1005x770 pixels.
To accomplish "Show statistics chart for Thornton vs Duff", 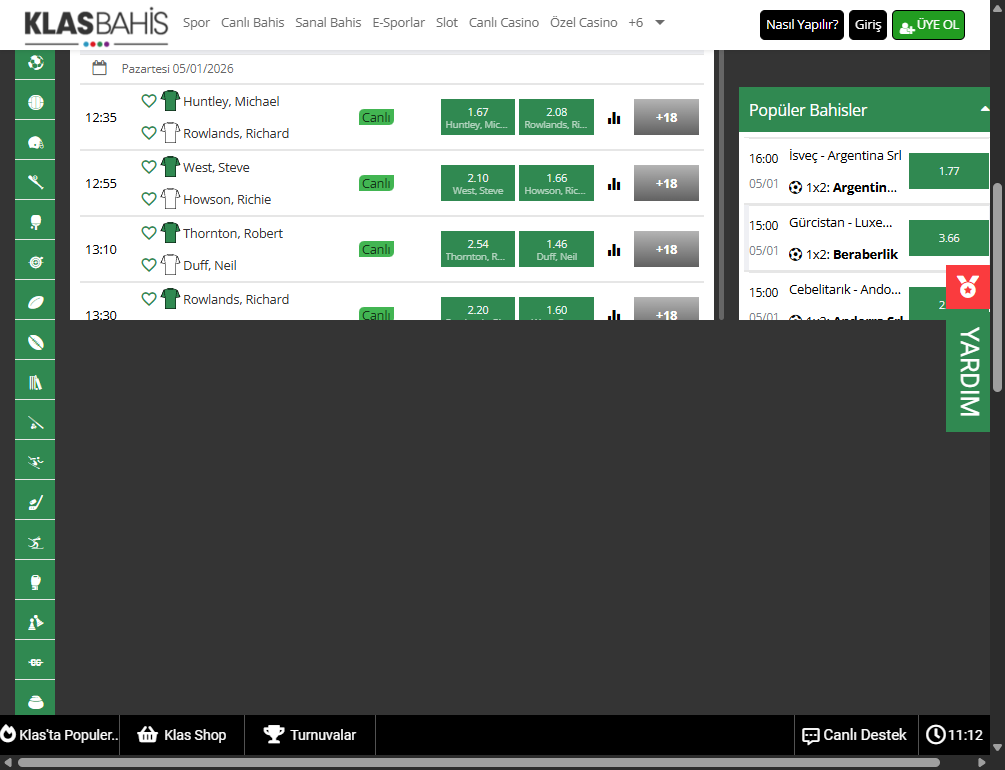I will click(x=614, y=249).
